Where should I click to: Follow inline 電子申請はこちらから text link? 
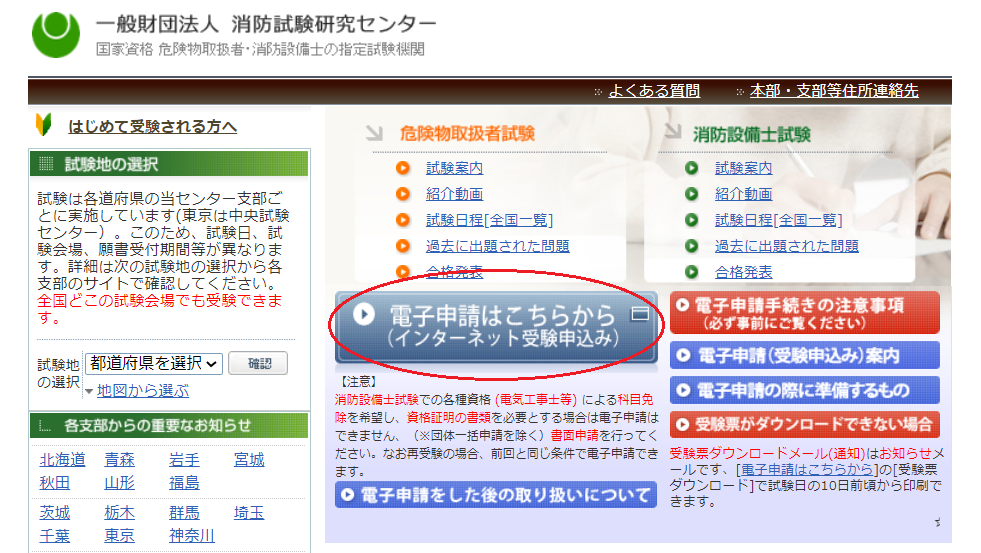click(x=807, y=469)
